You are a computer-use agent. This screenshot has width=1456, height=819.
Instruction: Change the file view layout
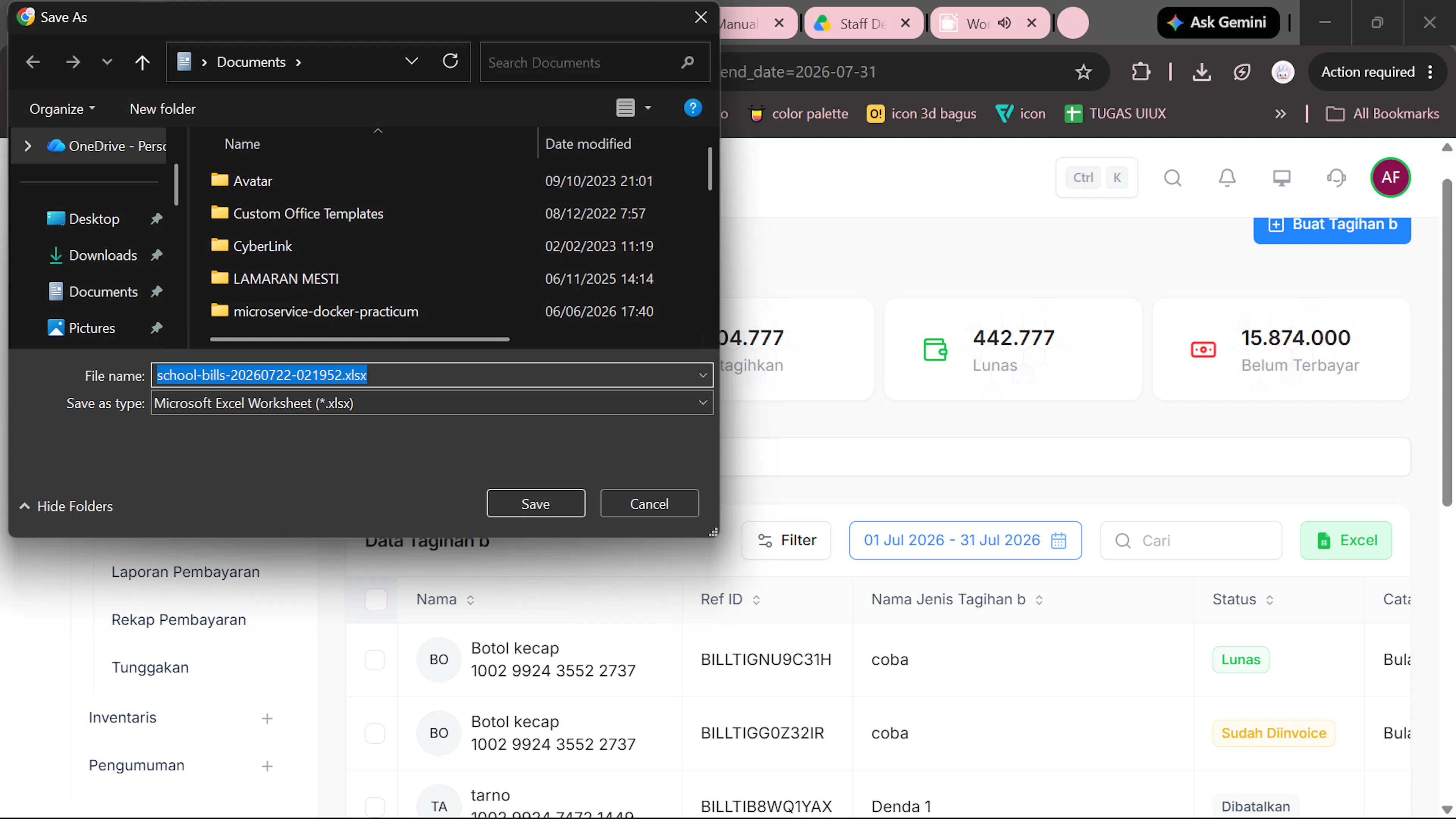pyautogui.click(x=626, y=107)
